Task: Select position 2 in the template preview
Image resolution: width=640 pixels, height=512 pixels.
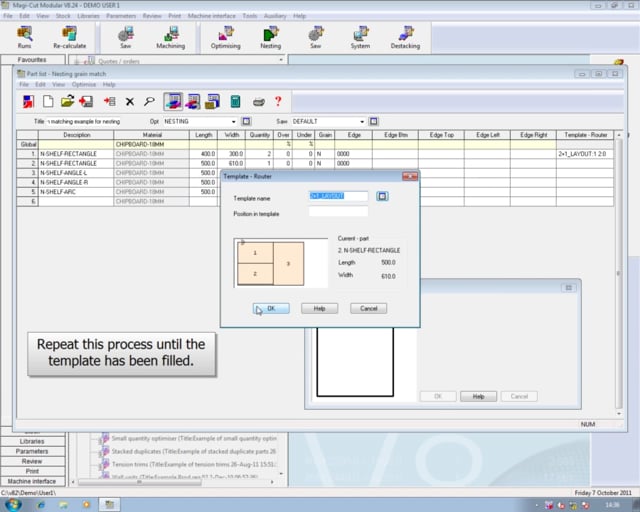Action: pos(255,274)
